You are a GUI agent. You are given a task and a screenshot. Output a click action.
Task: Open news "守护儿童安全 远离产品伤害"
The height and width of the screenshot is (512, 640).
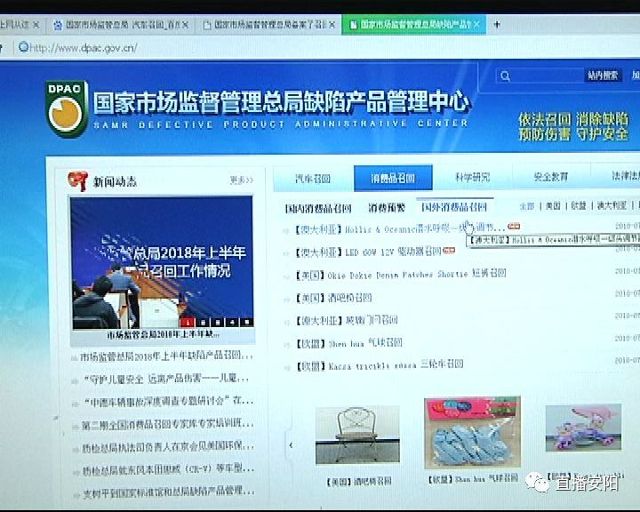click(167, 379)
